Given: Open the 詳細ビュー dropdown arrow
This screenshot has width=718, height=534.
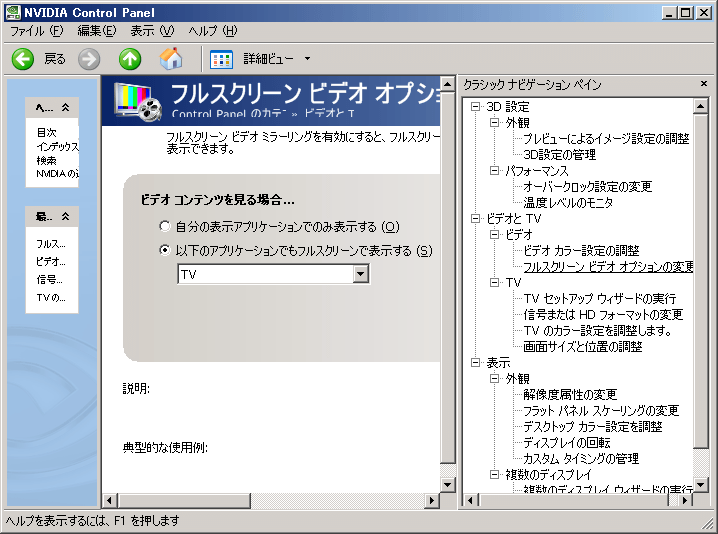Looking at the screenshot, I should click(307, 59).
